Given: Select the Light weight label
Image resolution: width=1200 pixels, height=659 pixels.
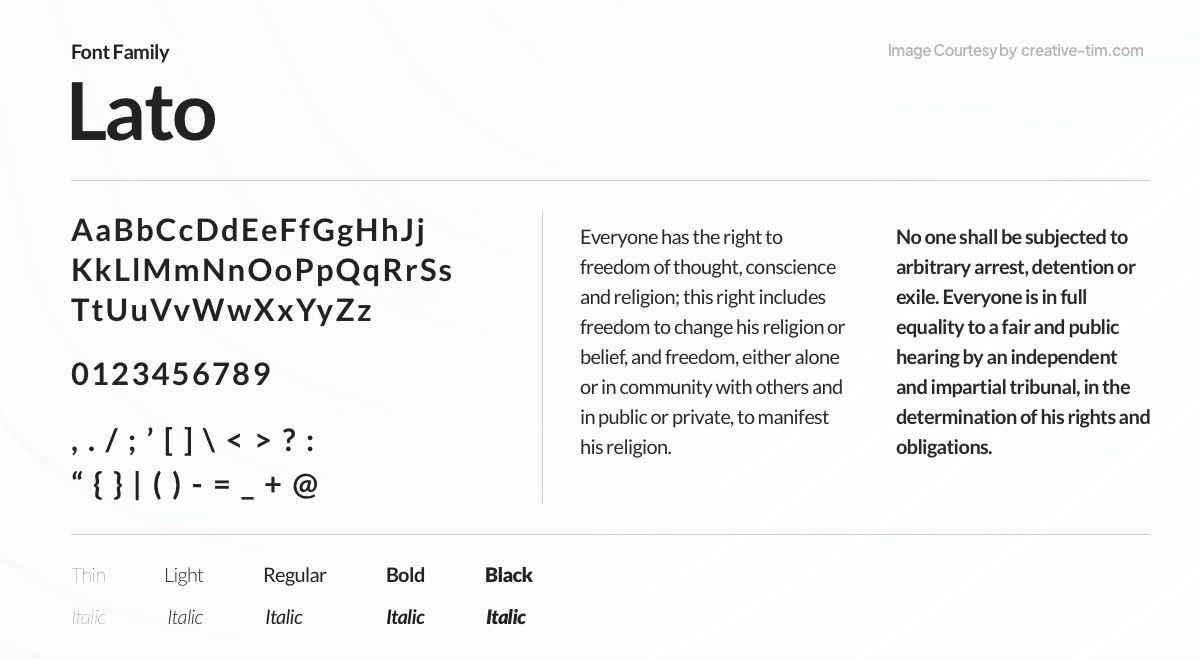Looking at the screenshot, I should coord(184,575).
